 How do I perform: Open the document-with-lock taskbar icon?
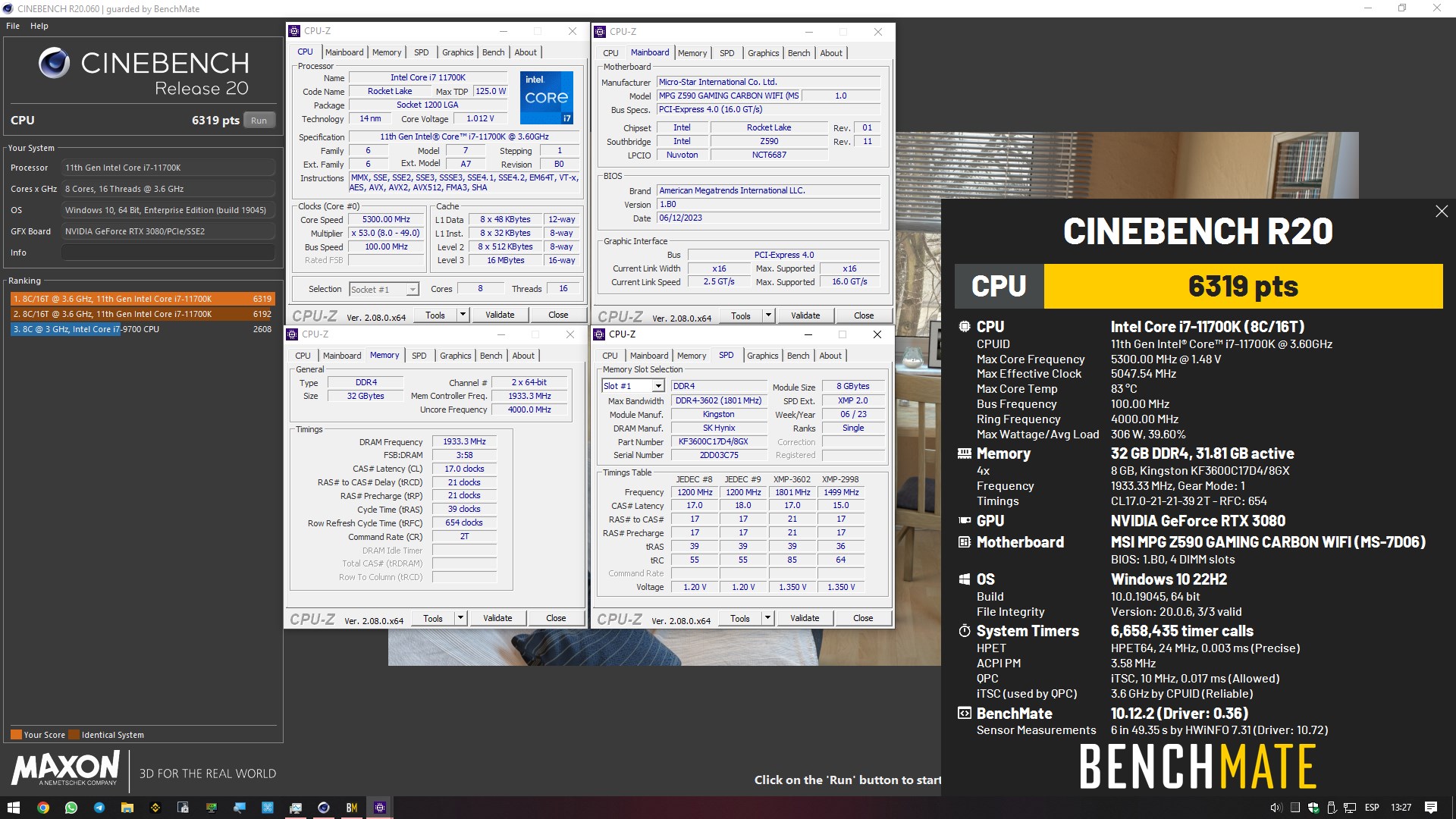[184, 808]
